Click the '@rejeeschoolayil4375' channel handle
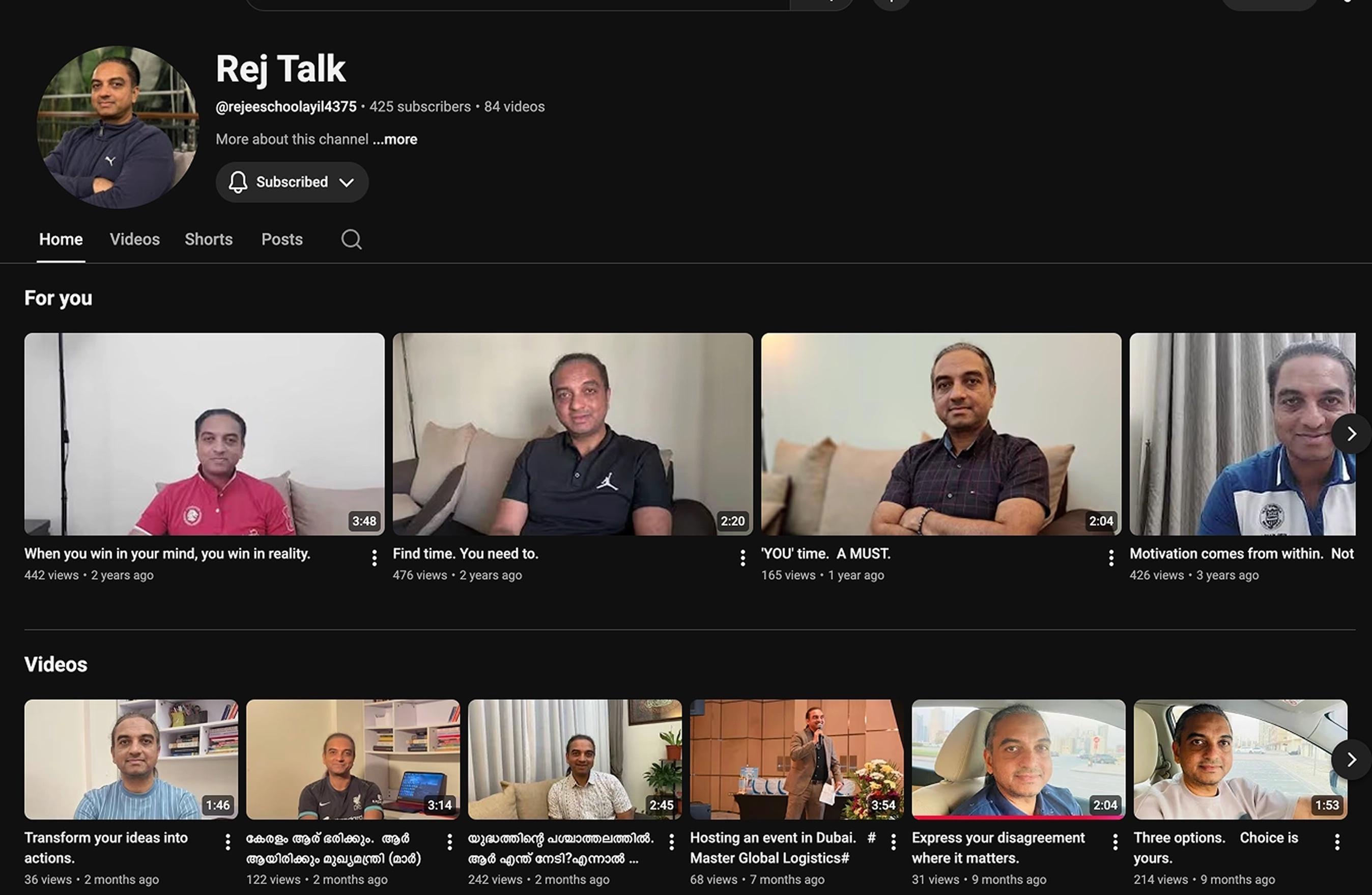This screenshot has height=895, width=1372. (286, 107)
